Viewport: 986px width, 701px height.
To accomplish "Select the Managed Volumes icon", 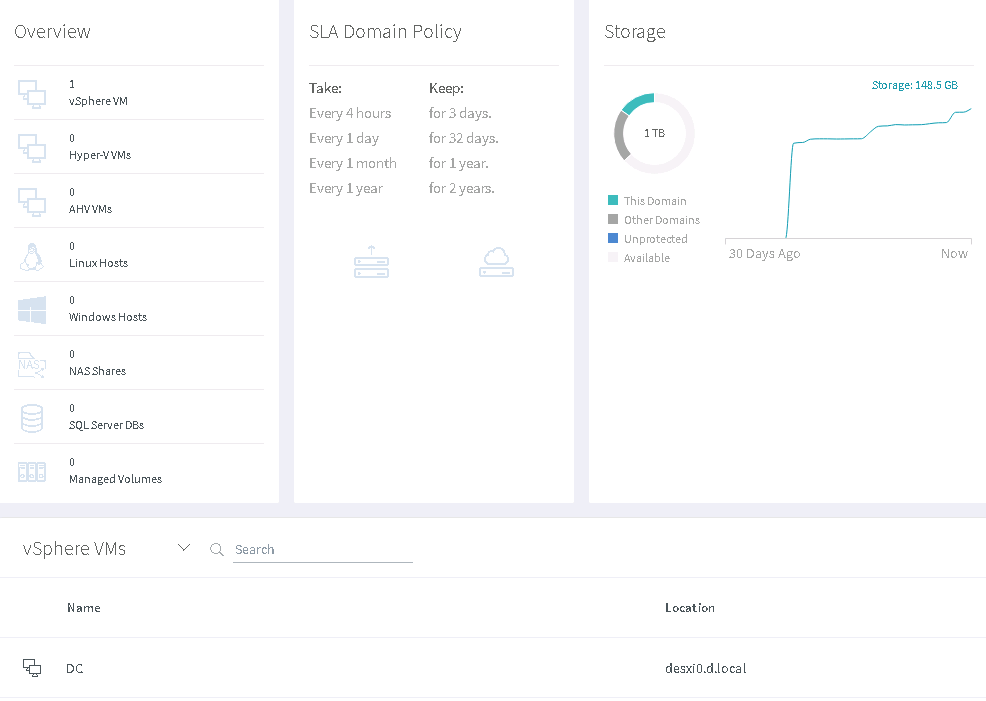I will [x=32, y=472].
